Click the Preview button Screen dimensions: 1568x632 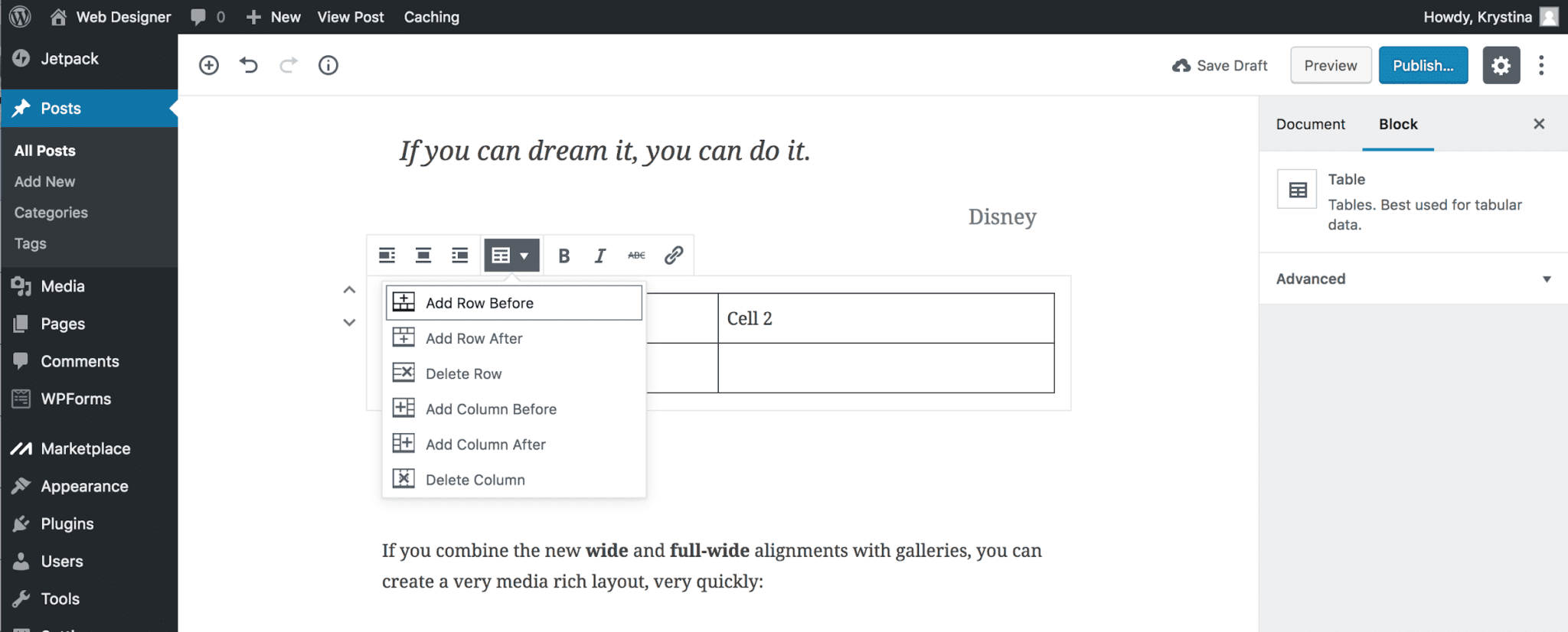pyautogui.click(x=1331, y=65)
